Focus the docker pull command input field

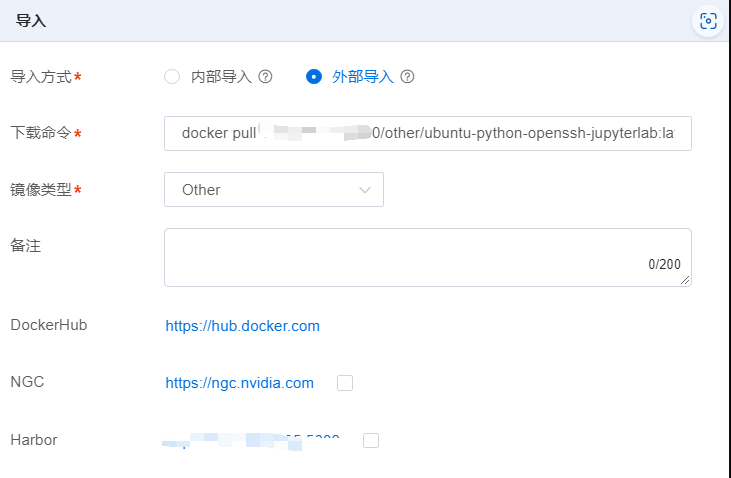click(x=427, y=133)
